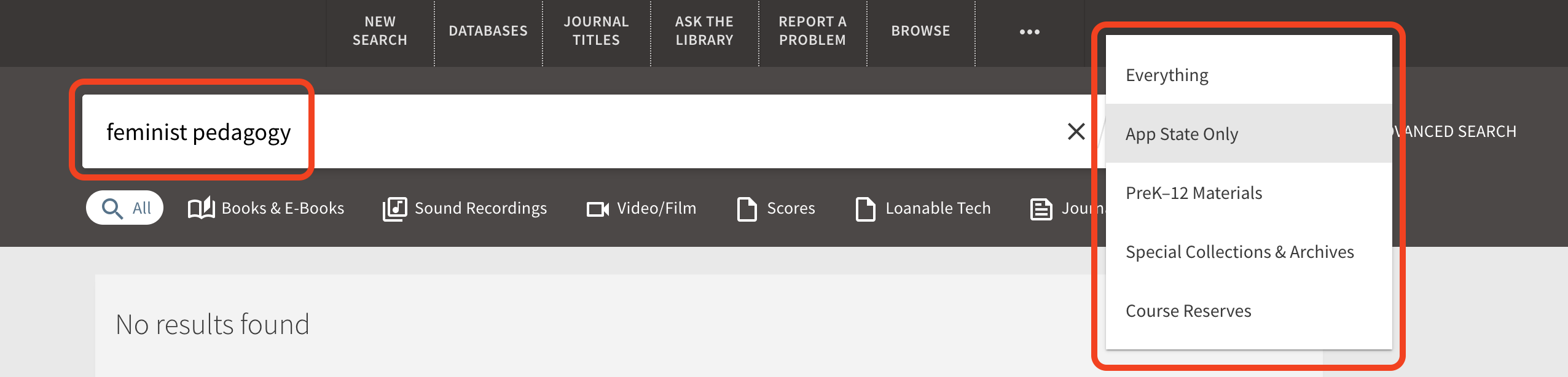The height and width of the screenshot is (377, 1568).
Task: Click the Video/Film camera icon
Action: [597, 209]
